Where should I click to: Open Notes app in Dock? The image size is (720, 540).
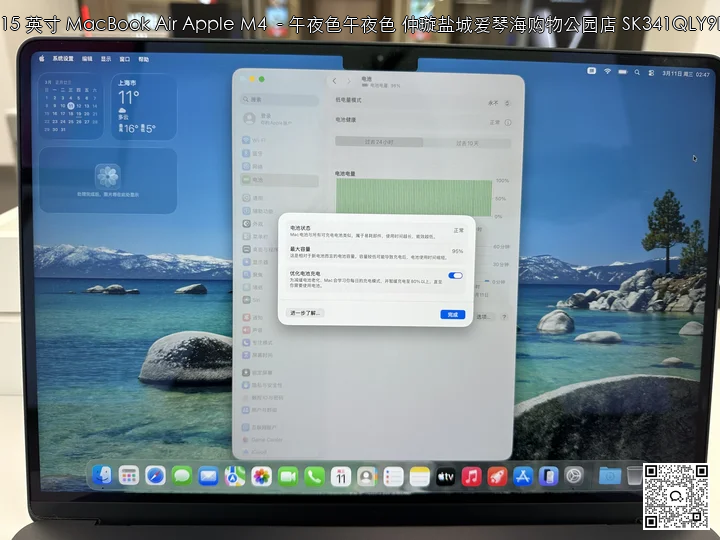[x=419, y=477]
